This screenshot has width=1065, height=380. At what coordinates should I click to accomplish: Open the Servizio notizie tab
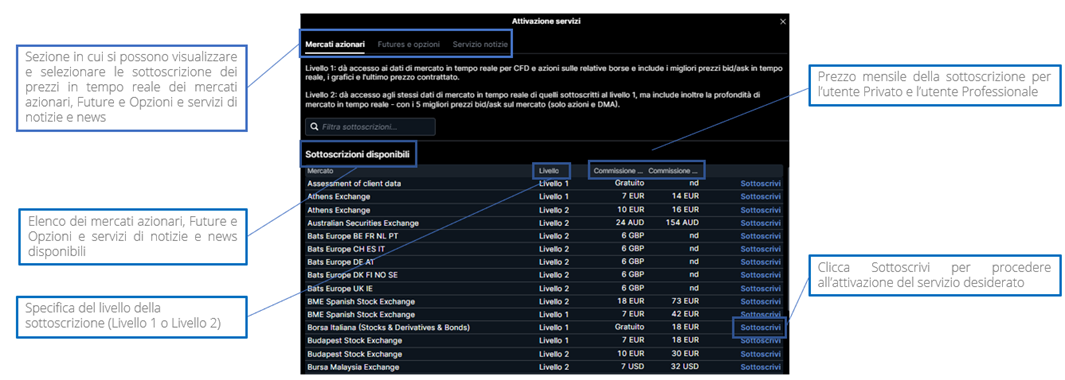480,44
